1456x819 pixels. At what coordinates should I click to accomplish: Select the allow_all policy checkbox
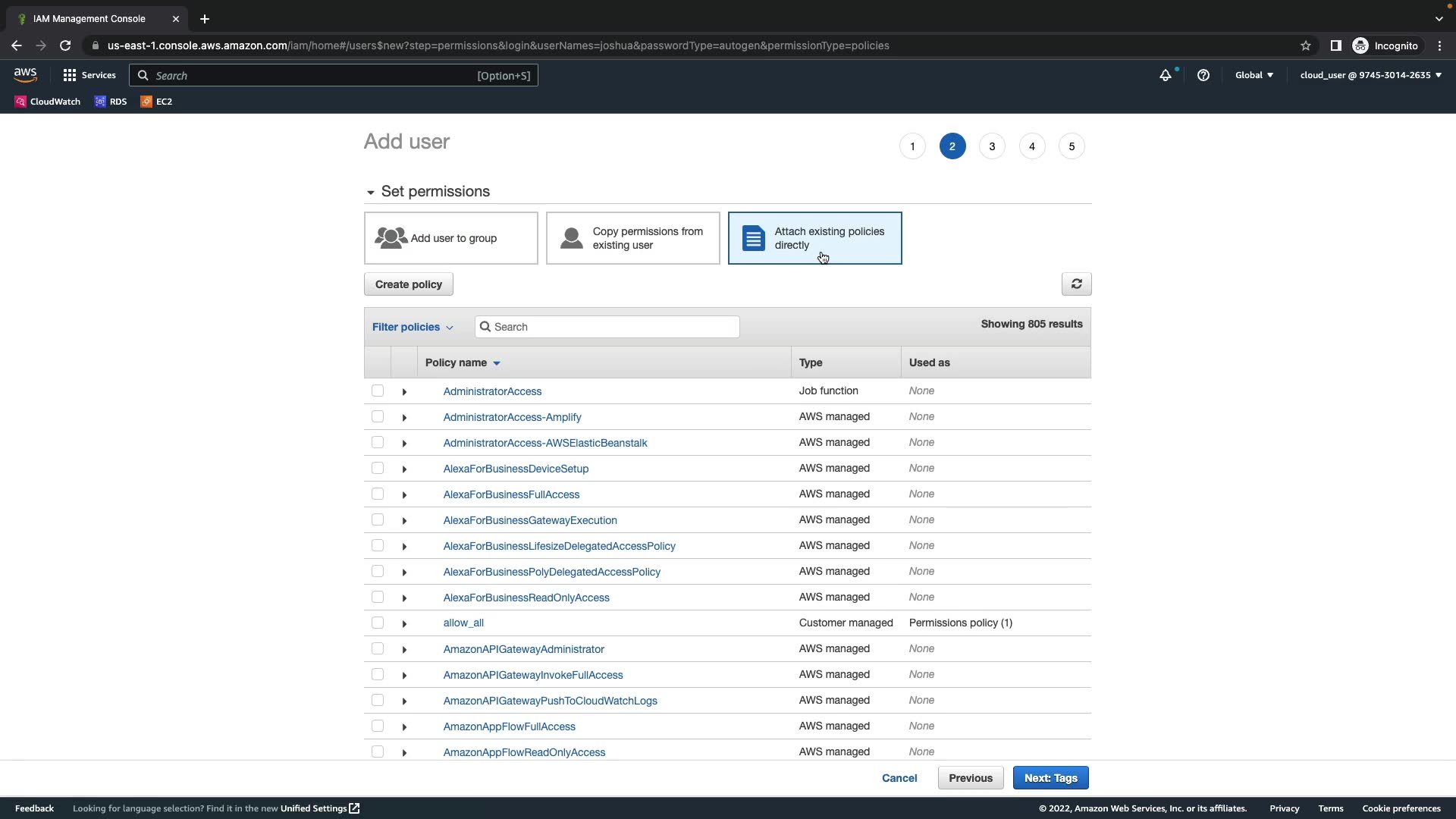pos(378,623)
